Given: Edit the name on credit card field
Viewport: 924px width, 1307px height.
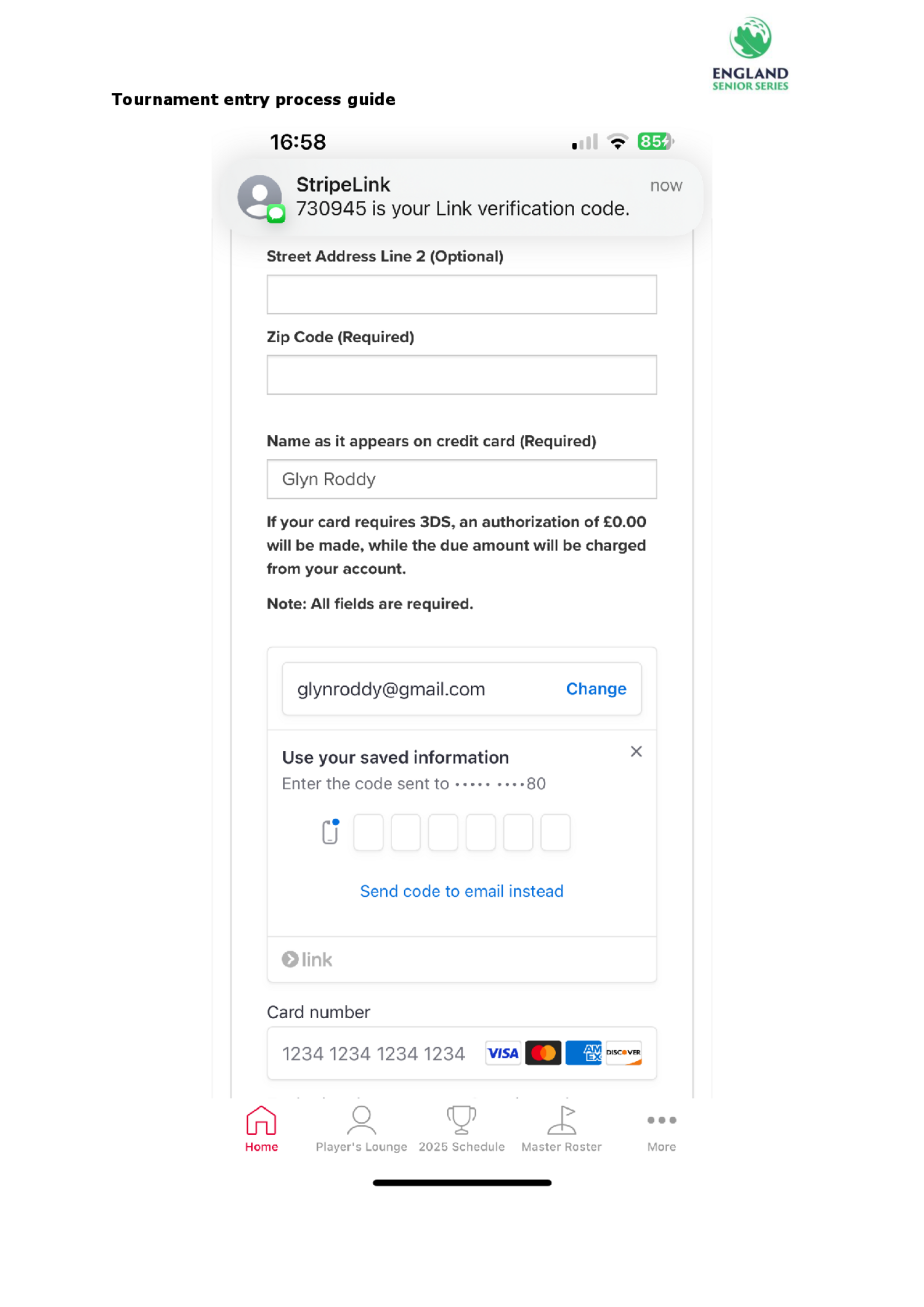Looking at the screenshot, I should [x=461, y=479].
